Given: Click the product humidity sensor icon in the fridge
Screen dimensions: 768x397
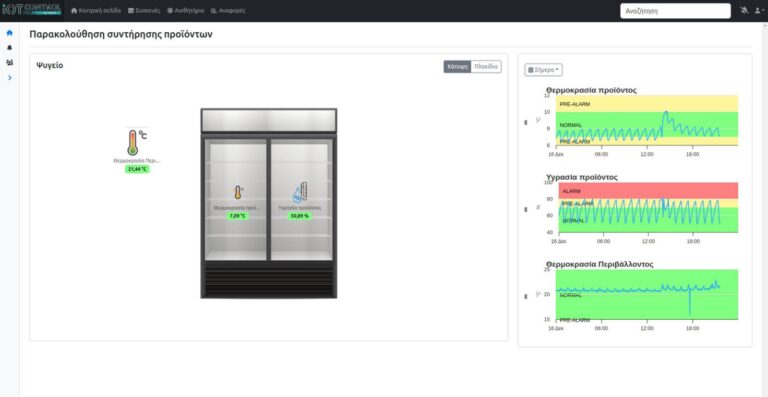Looking at the screenshot, I should (300, 192).
